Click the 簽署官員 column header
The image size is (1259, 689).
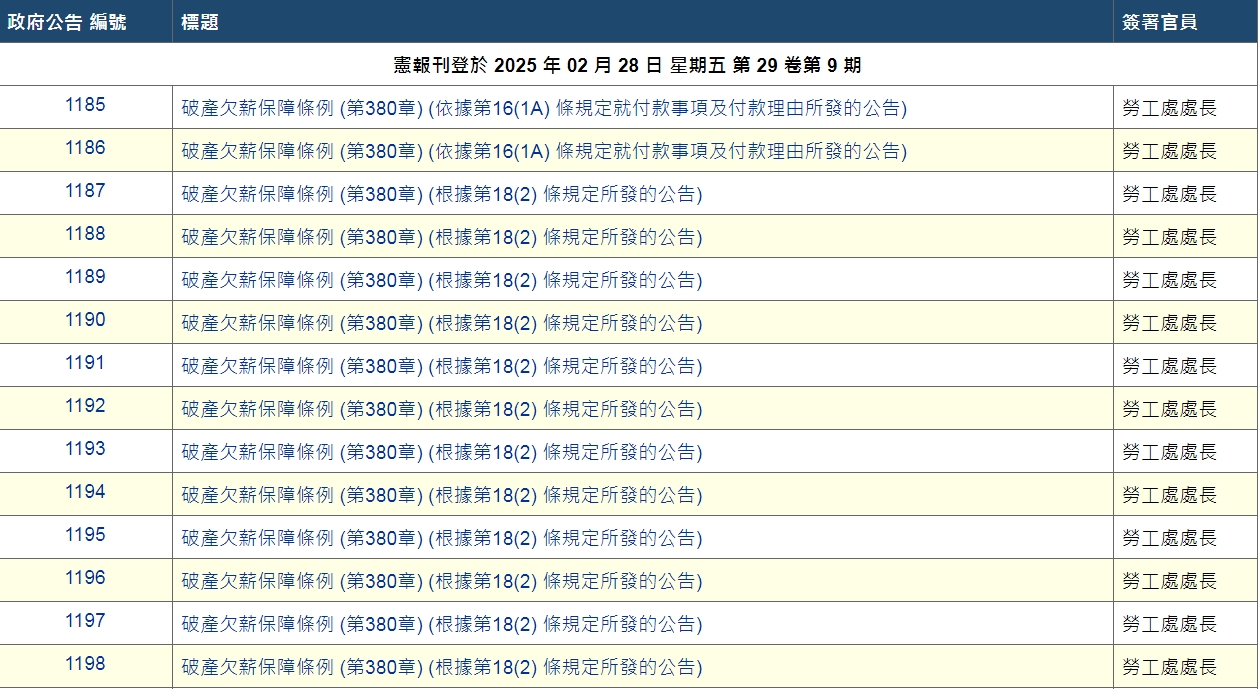tap(1154, 19)
